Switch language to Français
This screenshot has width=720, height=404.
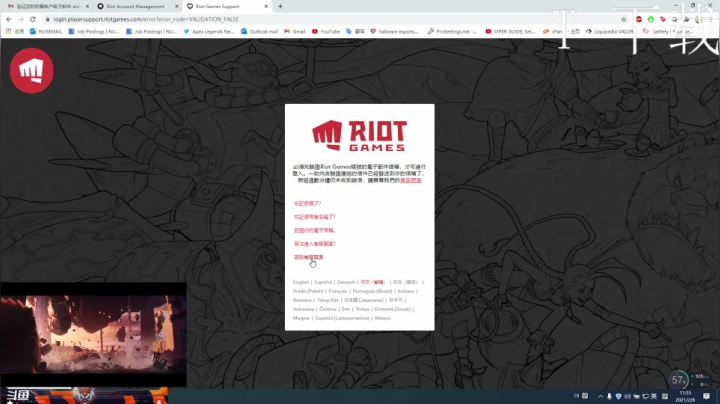tap(338, 291)
